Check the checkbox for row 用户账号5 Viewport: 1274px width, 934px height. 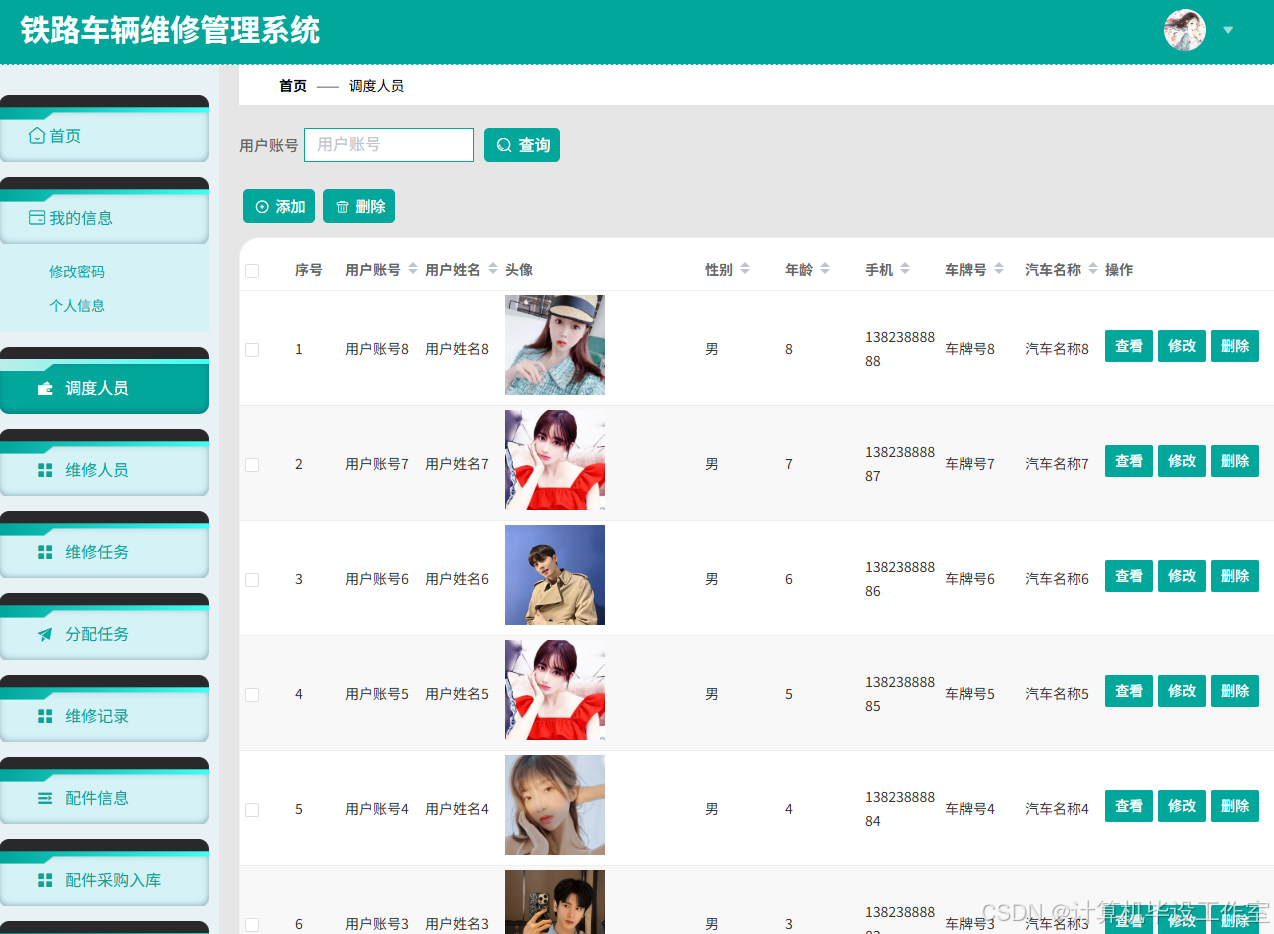click(252, 695)
